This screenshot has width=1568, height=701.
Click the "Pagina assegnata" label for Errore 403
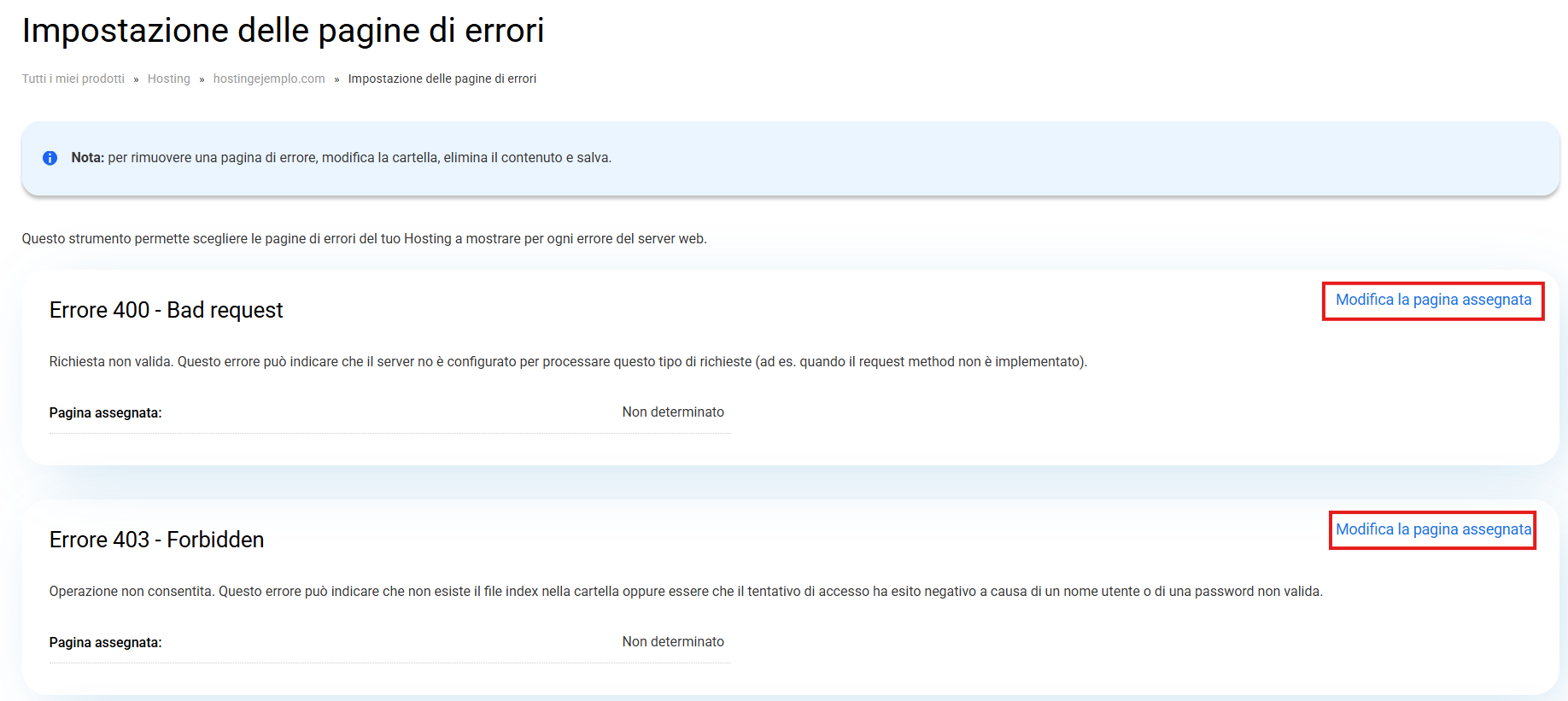(105, 643)
